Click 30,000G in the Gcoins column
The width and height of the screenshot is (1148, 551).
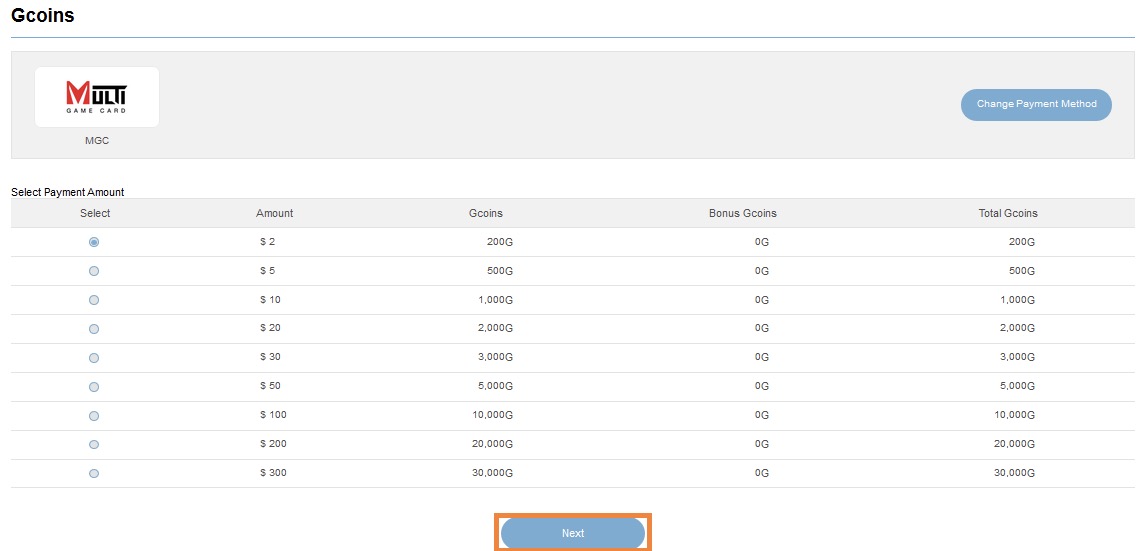(493, 473)
